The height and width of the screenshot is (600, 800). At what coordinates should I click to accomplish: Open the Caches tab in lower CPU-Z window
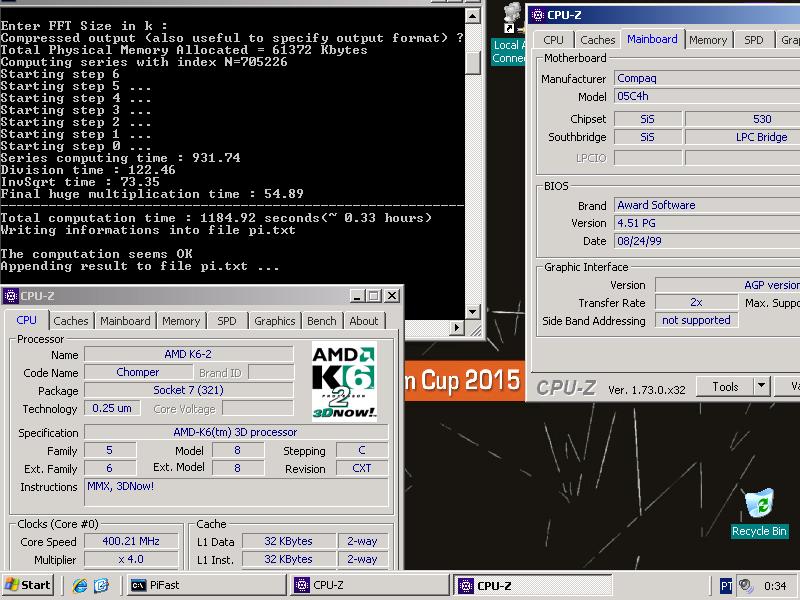(x=71, y=321)
